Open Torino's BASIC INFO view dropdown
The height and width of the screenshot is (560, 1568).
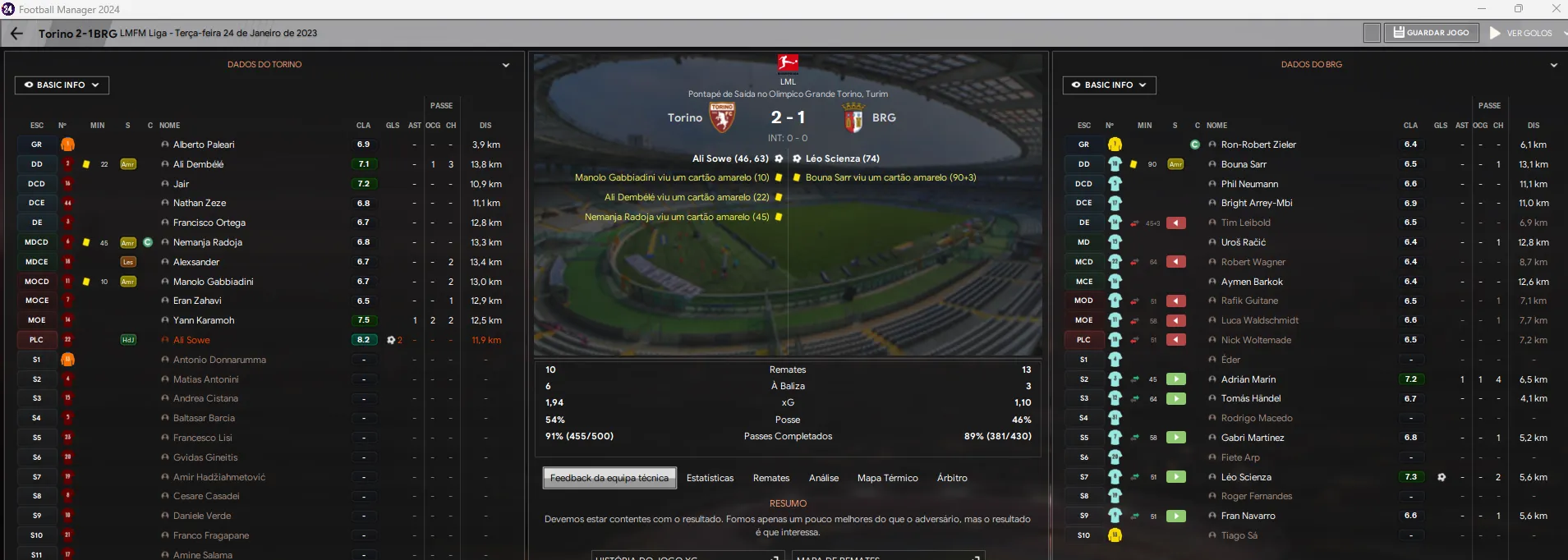(62, 85)
